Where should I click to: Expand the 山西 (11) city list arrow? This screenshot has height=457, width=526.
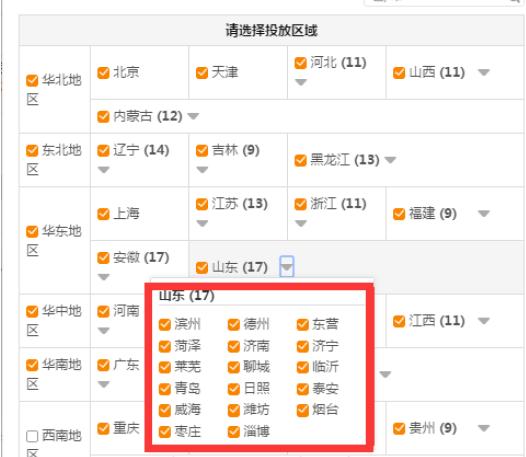click(484, 72)
